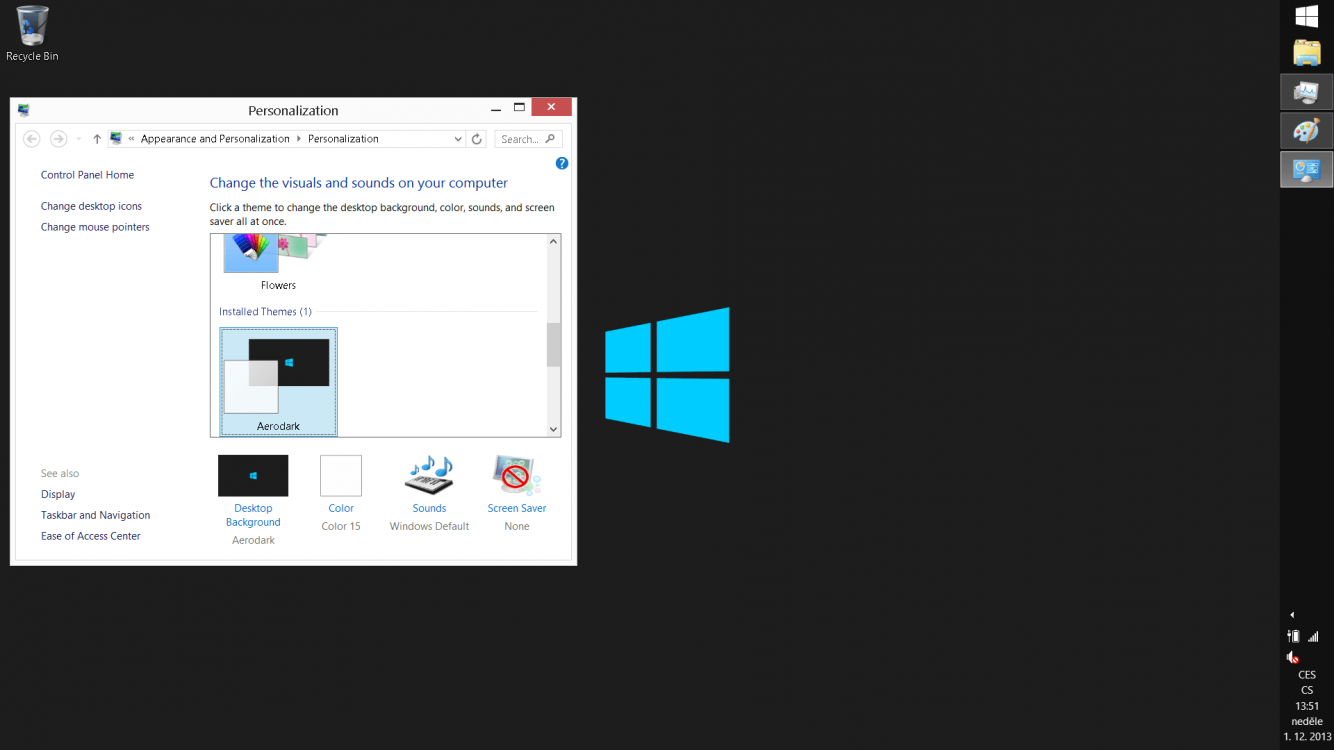Click the Paint taskbar icon

point(1306,131)
